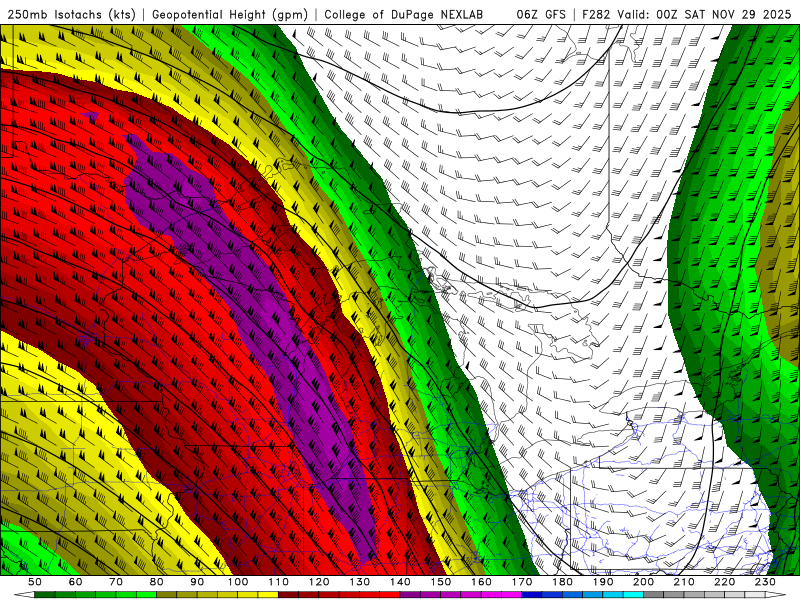Click the "F282" forecast hour label
The image size is (800, 600).
tap(596, 15)
